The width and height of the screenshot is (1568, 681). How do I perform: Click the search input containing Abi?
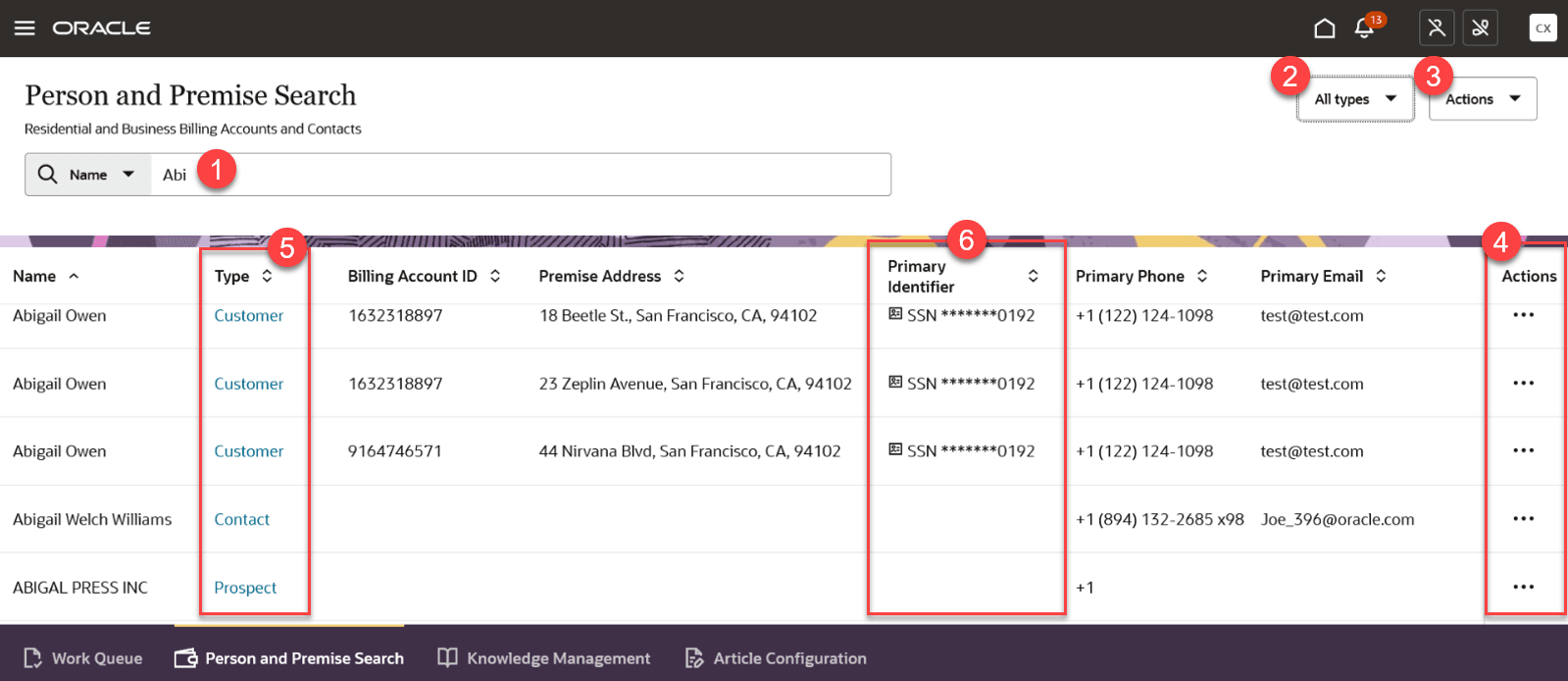pos(521,175)
